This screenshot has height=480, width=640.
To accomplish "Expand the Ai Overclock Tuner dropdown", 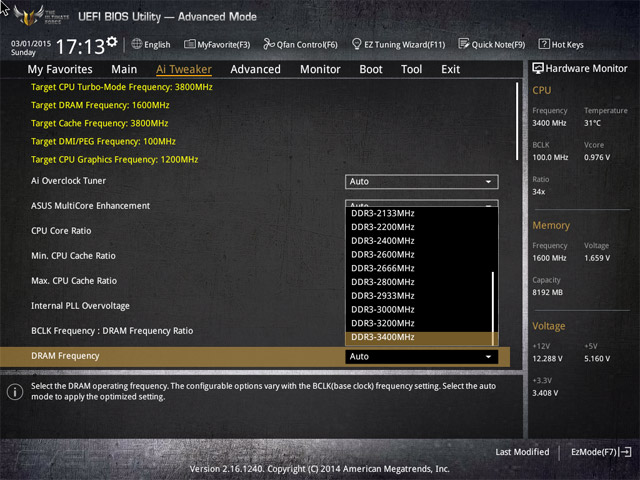I will pyautogui.click(x=422, y=182).
